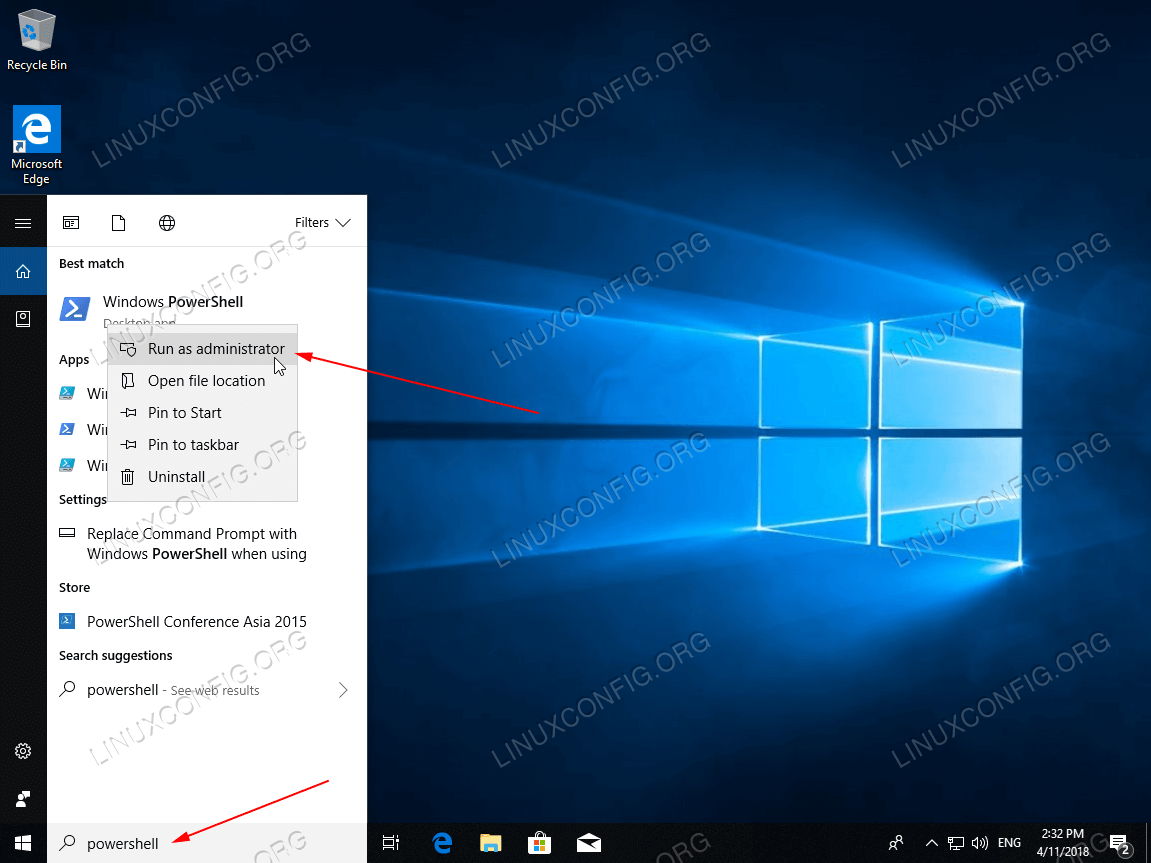This screenshot has height=863, width=1151.
Task: Filter search results by Apps
Action: (71, 223)
